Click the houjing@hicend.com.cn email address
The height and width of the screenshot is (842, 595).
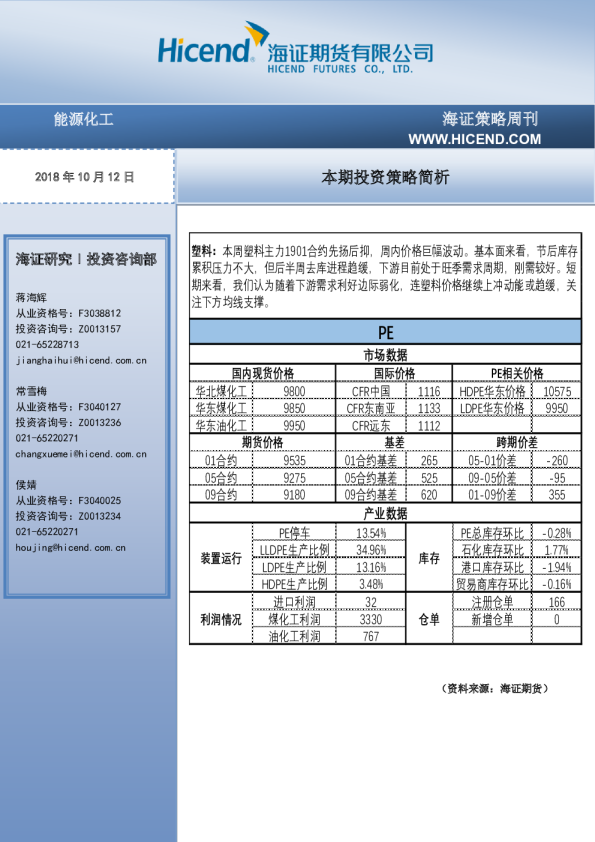pyautogui.click(x=70, y=548)
